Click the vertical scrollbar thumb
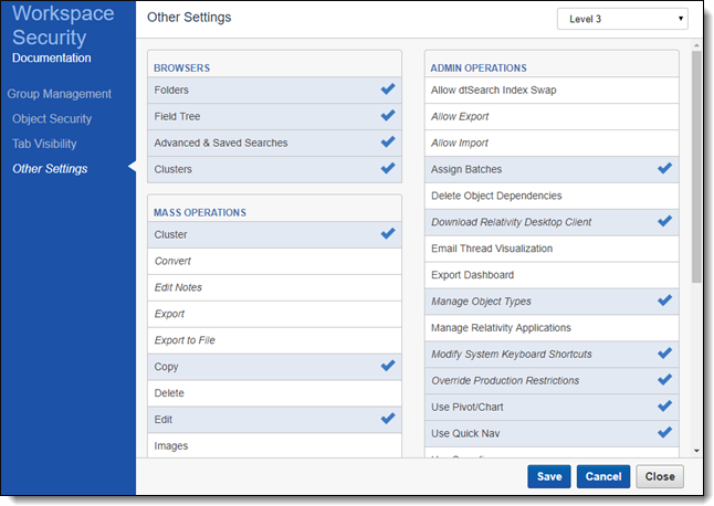 [x=696, y=170]
